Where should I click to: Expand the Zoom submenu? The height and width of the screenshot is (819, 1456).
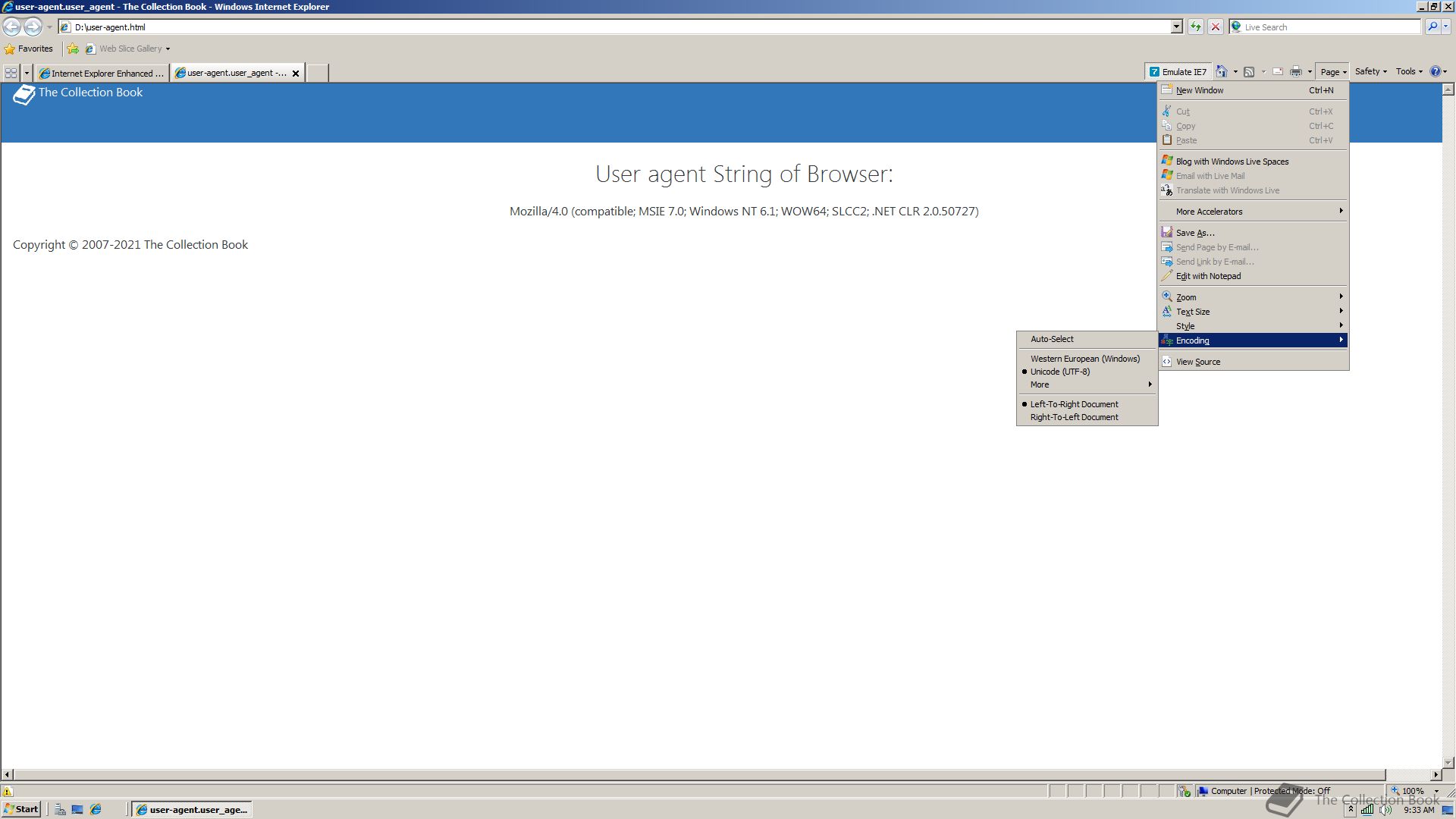coord(1254,297)
